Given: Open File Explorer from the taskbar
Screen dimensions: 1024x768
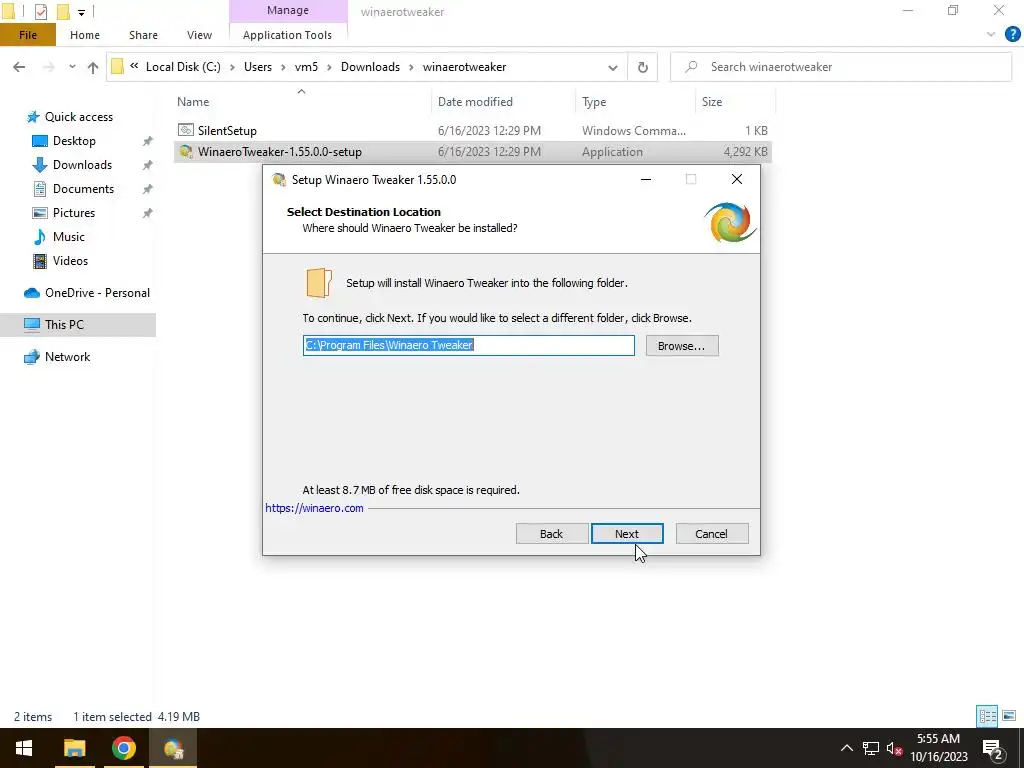Looking at the screenshot, I should [x=74, y=748].
